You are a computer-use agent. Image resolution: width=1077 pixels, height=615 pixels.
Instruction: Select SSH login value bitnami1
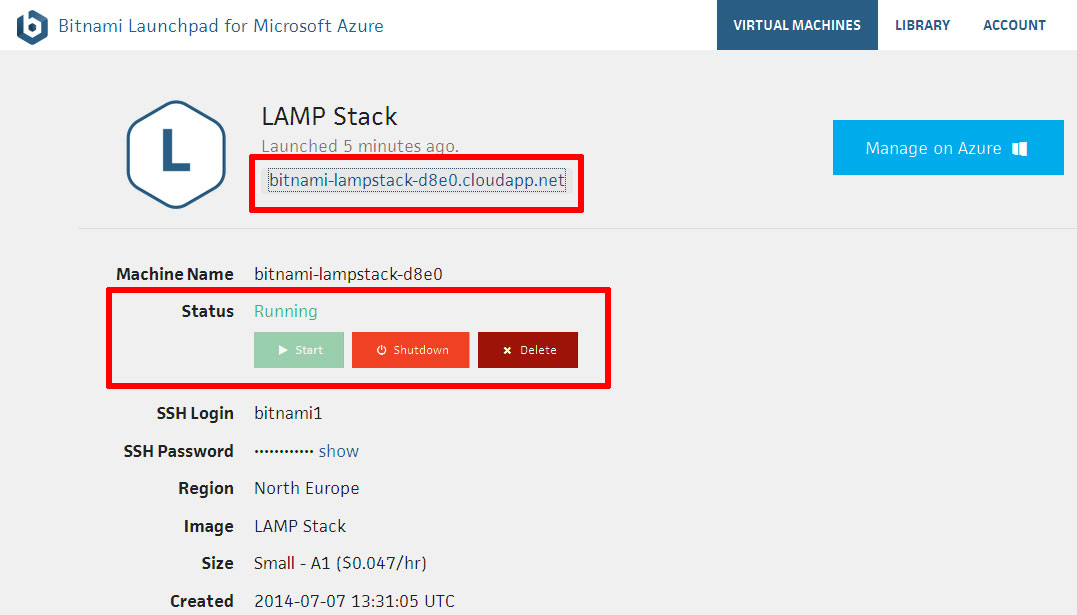[x=288, y=413]
